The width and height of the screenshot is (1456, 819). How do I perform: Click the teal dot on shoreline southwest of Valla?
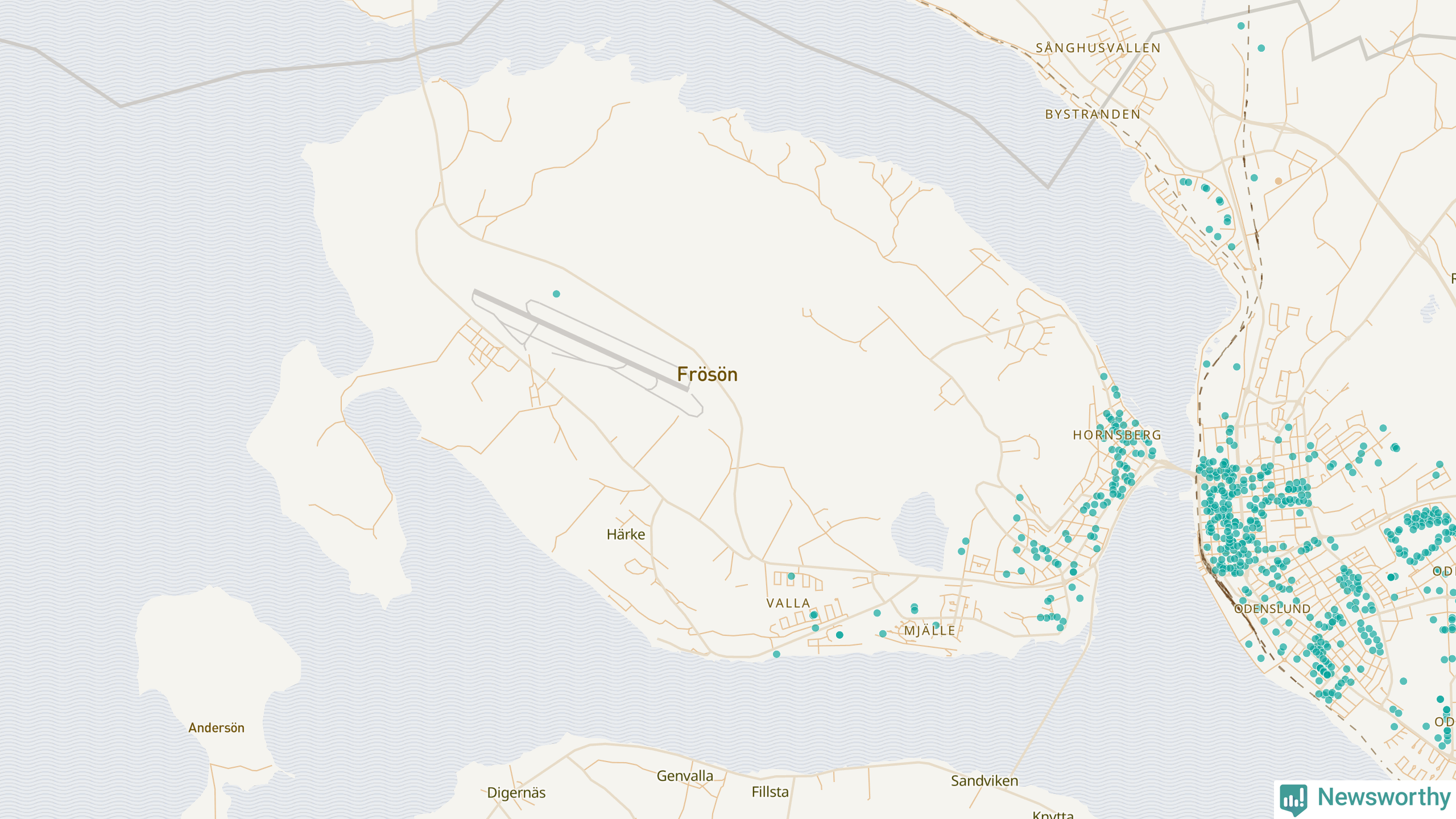(776, 654)
